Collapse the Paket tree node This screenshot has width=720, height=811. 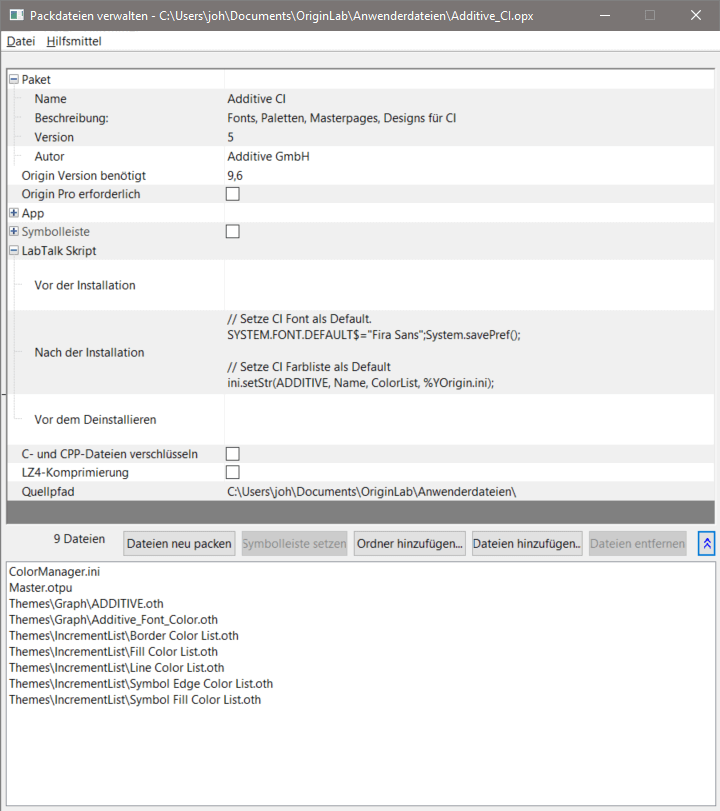pyautogui.click(x=14, y=79)
